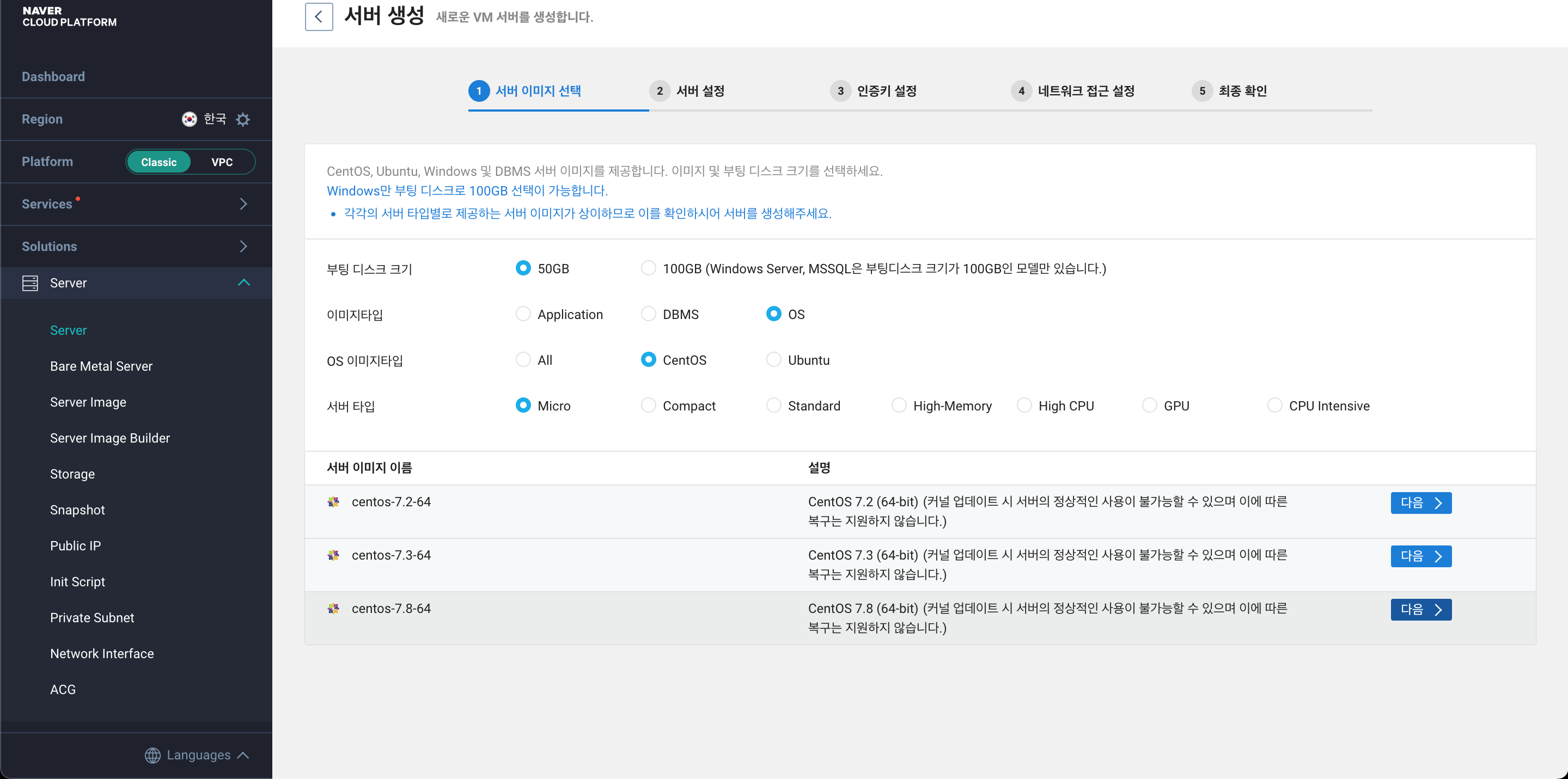Open Bare Metal Server menu item

point(101,366)
